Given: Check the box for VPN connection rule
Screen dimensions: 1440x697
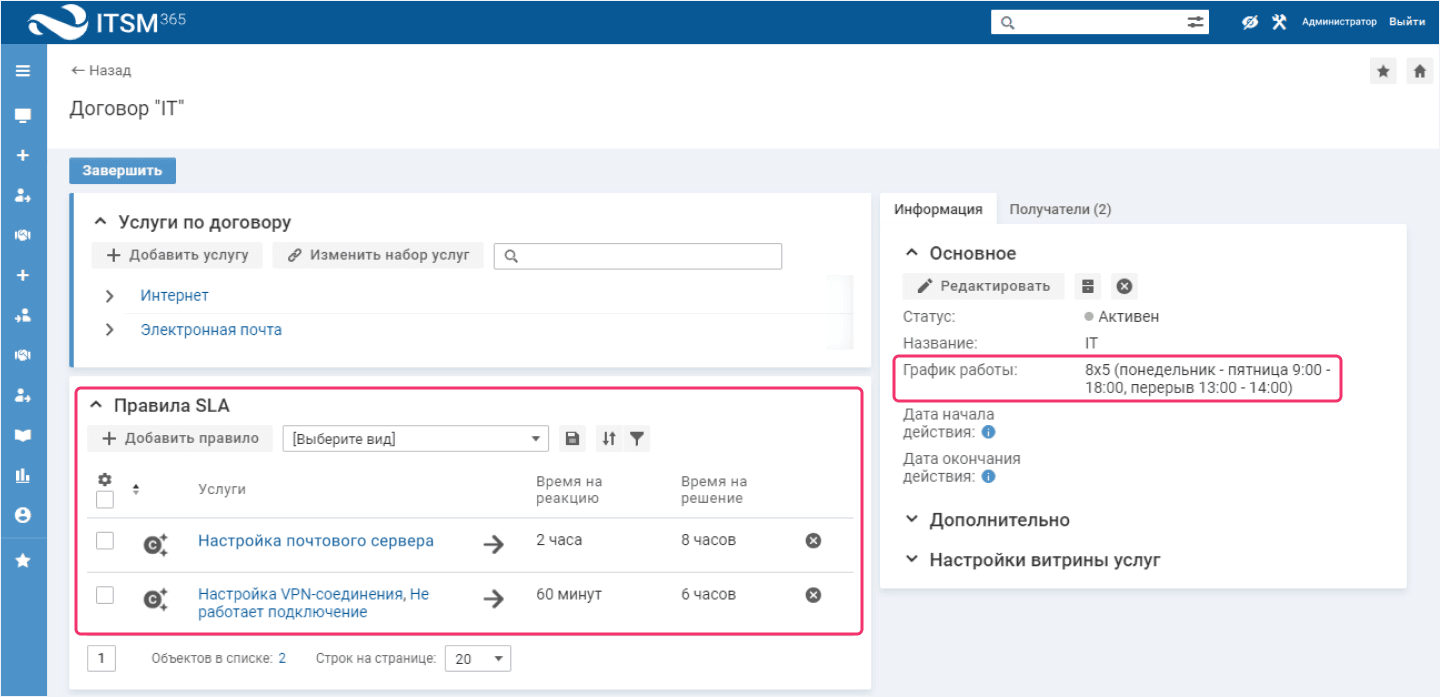Looking at the screenshot, I should click(105, 595).
